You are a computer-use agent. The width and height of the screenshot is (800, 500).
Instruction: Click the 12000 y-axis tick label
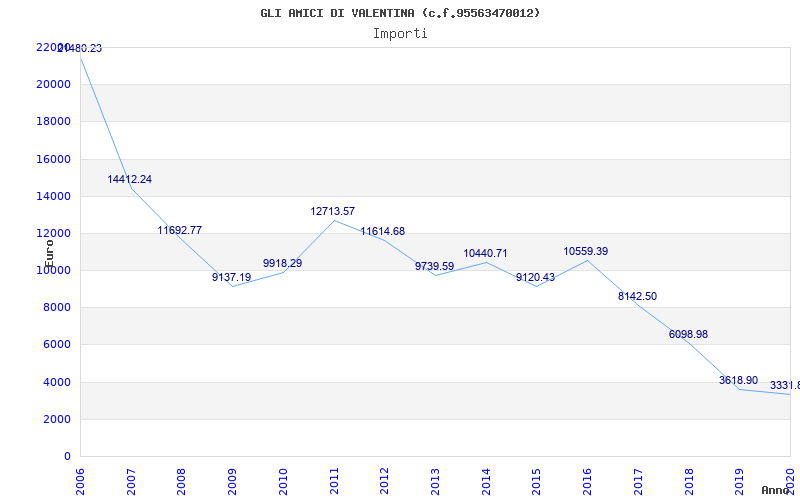point(53,233)
